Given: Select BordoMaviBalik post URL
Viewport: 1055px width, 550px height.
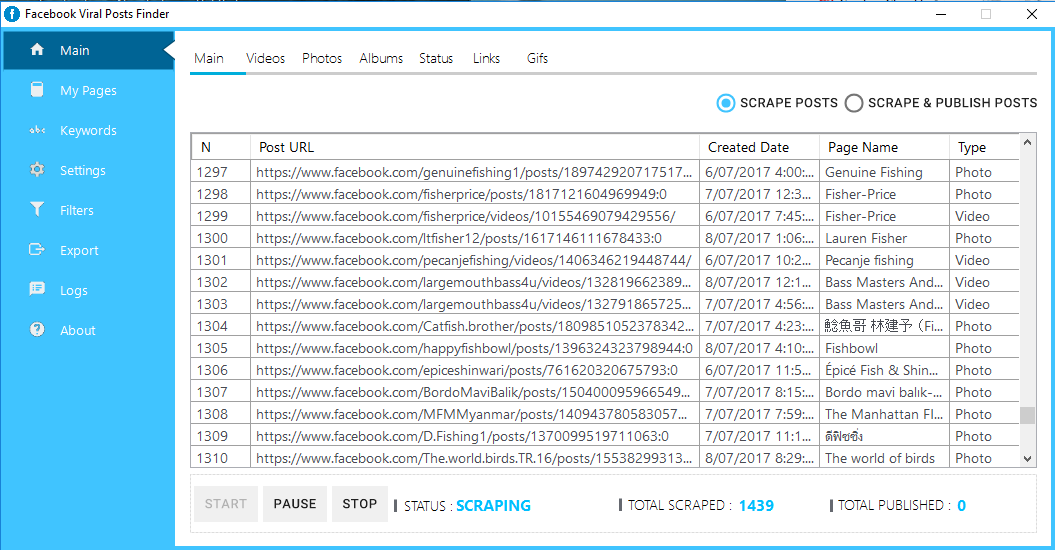Looking at the screenshot, I should point(474,392).
